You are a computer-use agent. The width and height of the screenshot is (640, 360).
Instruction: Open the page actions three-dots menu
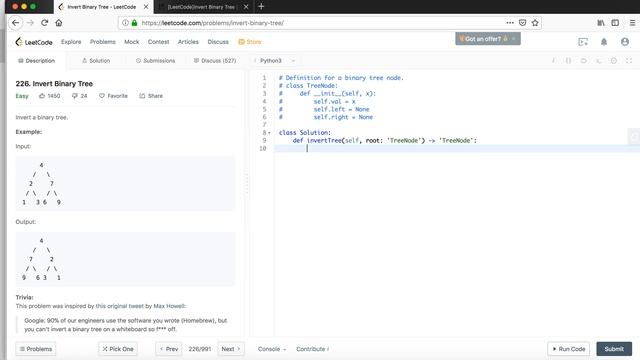tap(510, 23)
